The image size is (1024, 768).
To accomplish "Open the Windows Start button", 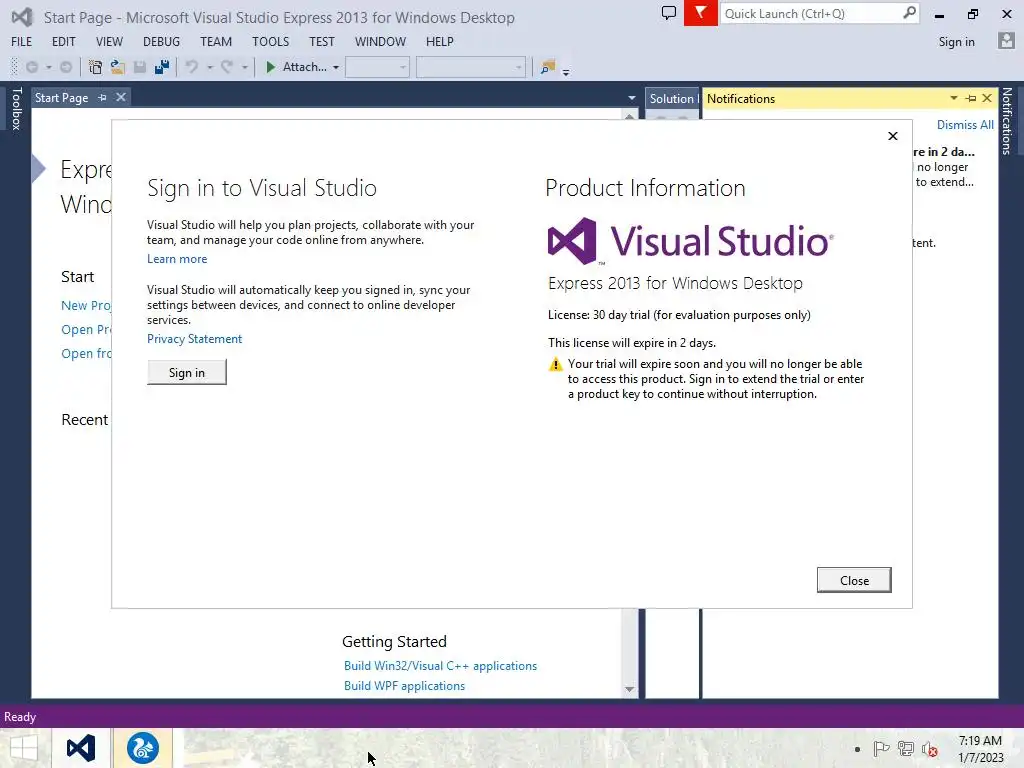I will (x=24, y=748).
